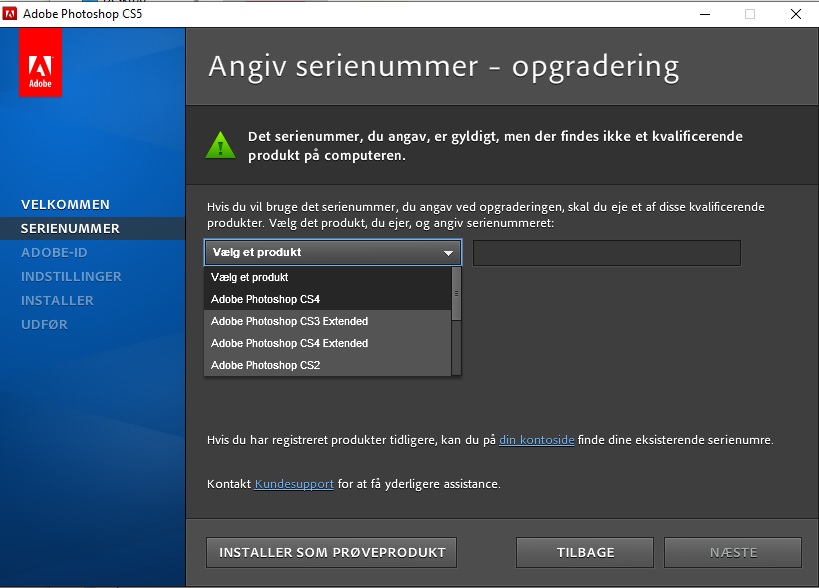Click the 'Angiv serienummer – opgradering' heading
819x588 pixels.
click(x=443, y=67)
